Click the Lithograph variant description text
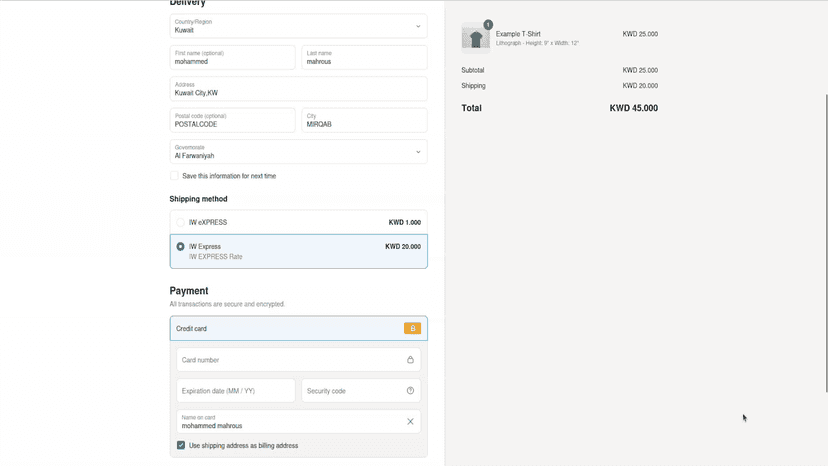 [x=537, y=43]
